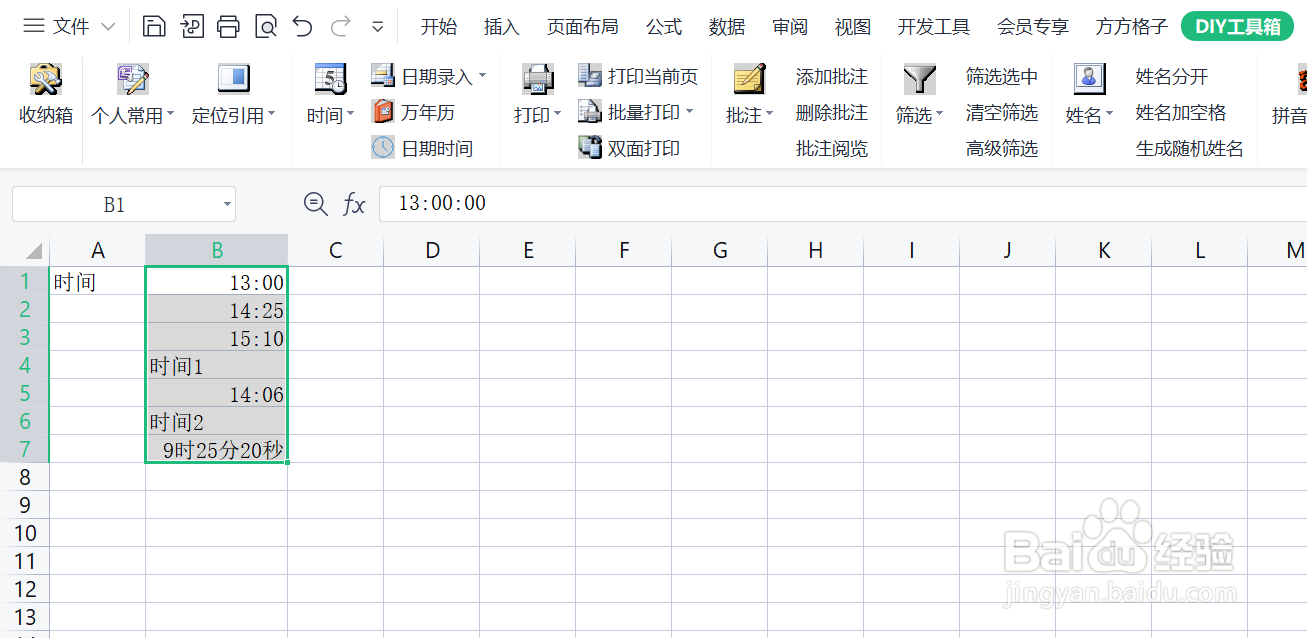The width and height of the screenshot is (1307, 638).
Task: Expand the 时间 dropdown arrow
Action: point(350,115)
